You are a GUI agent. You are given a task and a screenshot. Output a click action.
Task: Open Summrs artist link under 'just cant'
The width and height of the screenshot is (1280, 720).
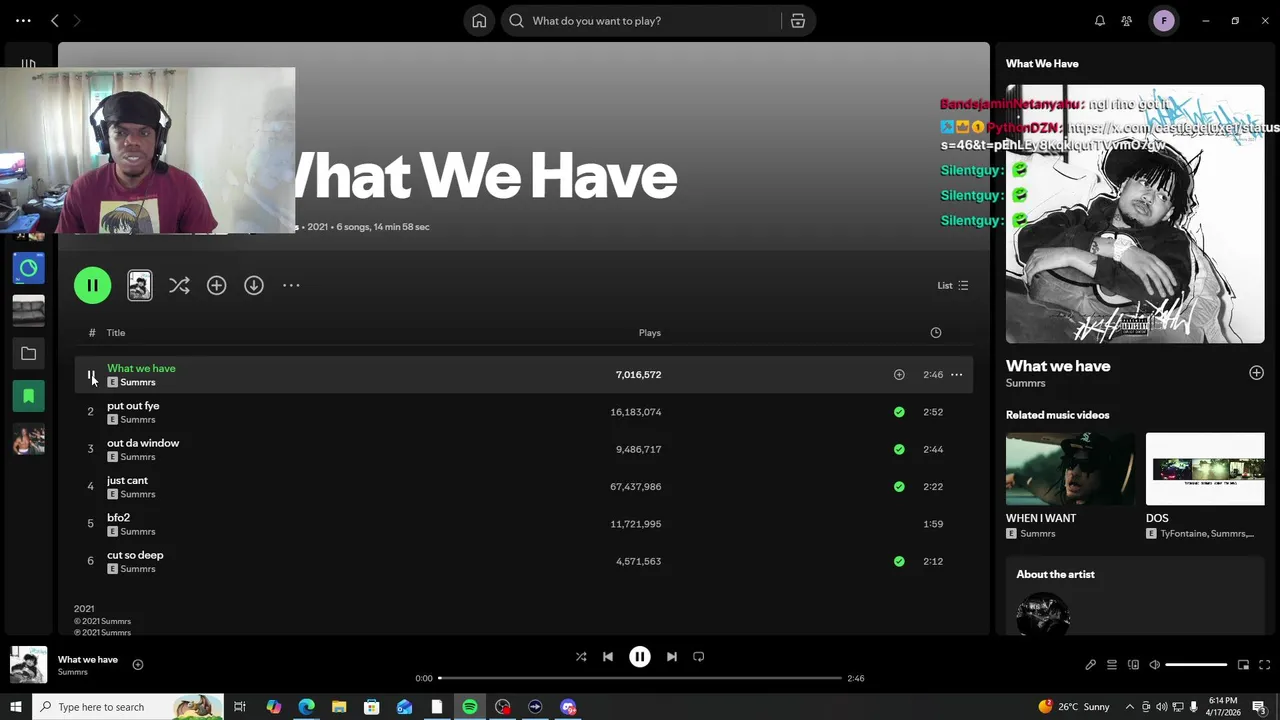[138, 494]
